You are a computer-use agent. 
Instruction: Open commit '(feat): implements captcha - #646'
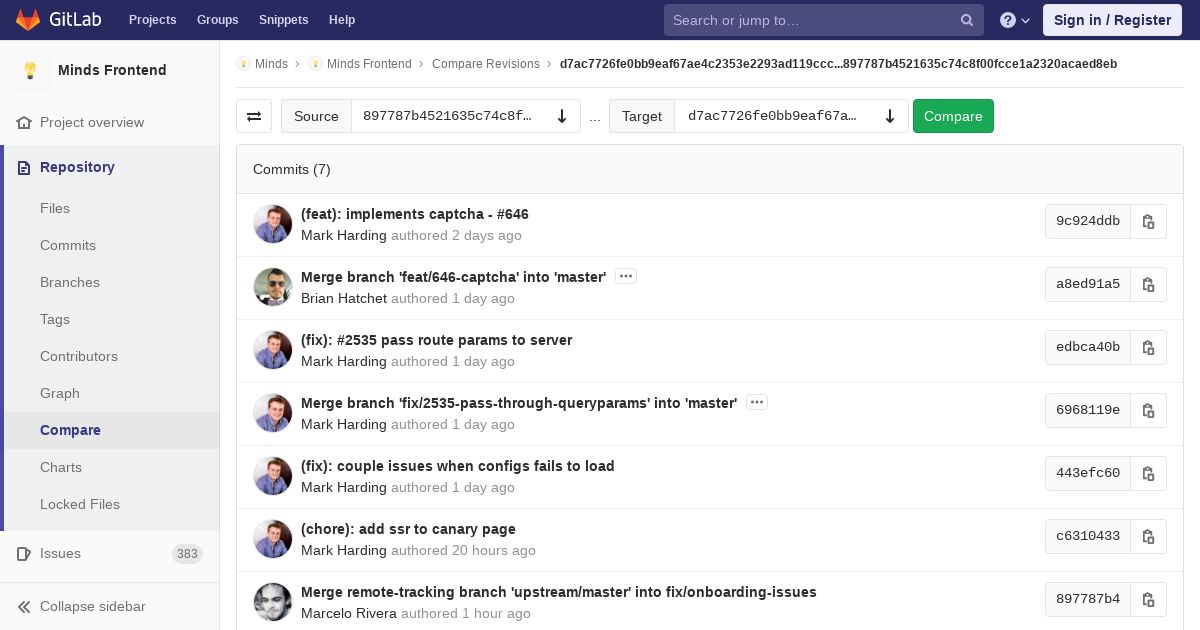414,214
